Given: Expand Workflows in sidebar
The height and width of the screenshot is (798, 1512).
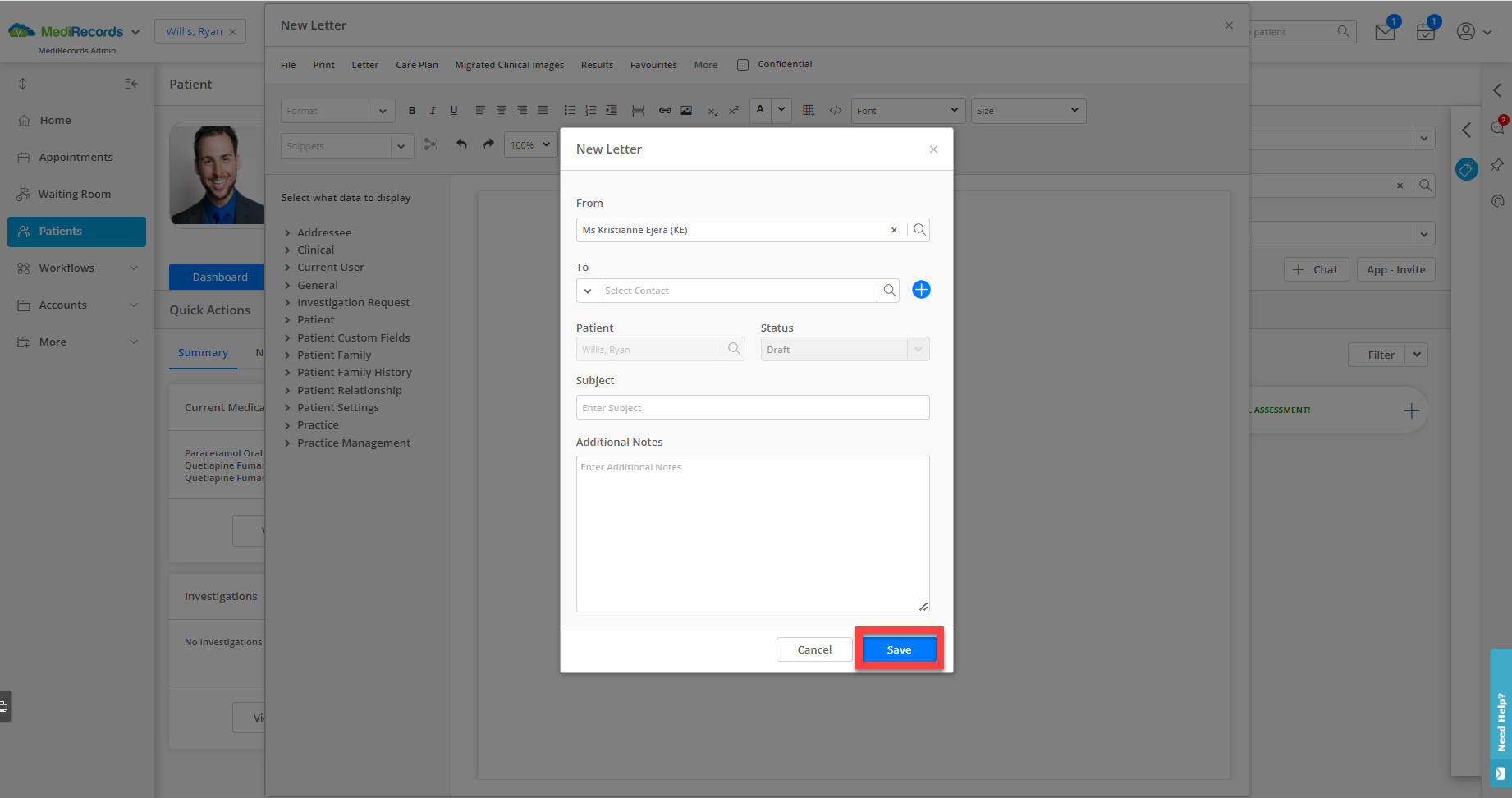Looking at the screenshot, I should point(76,268).
